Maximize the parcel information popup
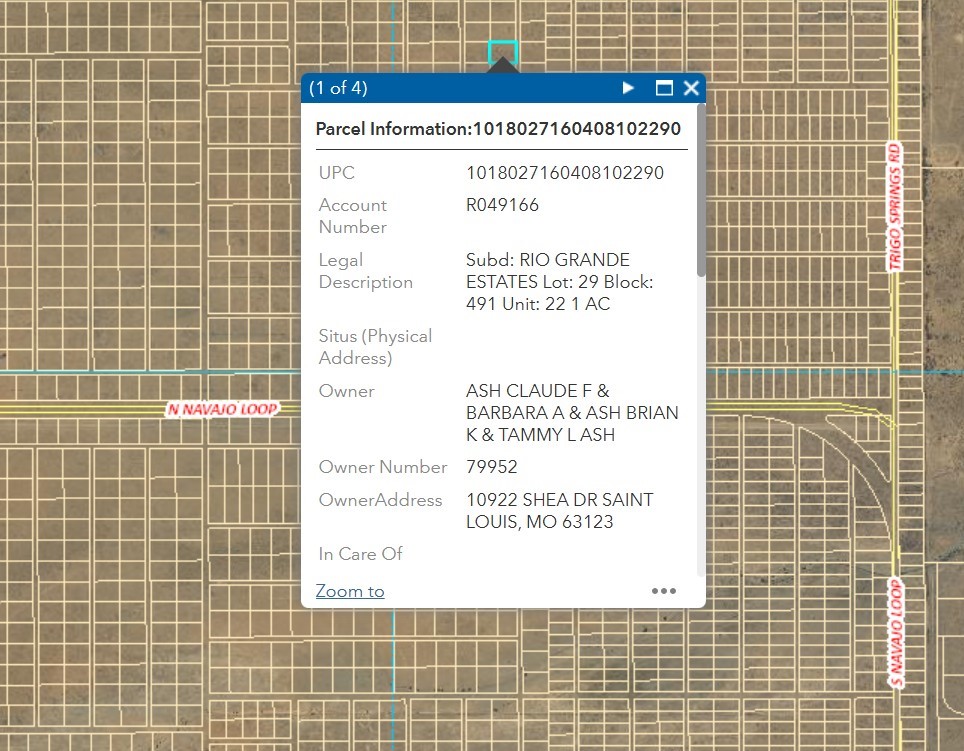The image size is (964, 751). (664, 88)
